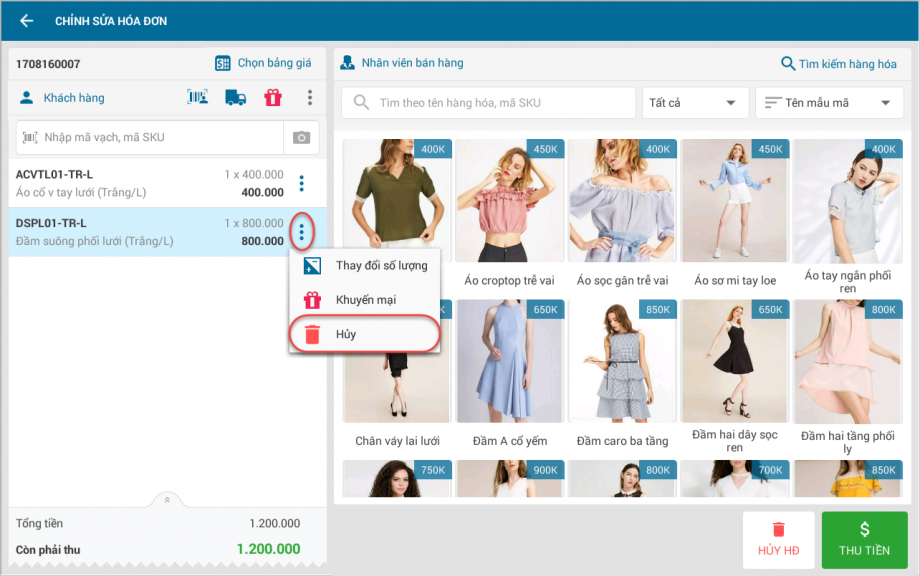Image resolution: width=920 pixels, height=576 pixels.
Task: Focus the Nhập mã vạch, mã SKU field
Action: click(x=150, y=137)
